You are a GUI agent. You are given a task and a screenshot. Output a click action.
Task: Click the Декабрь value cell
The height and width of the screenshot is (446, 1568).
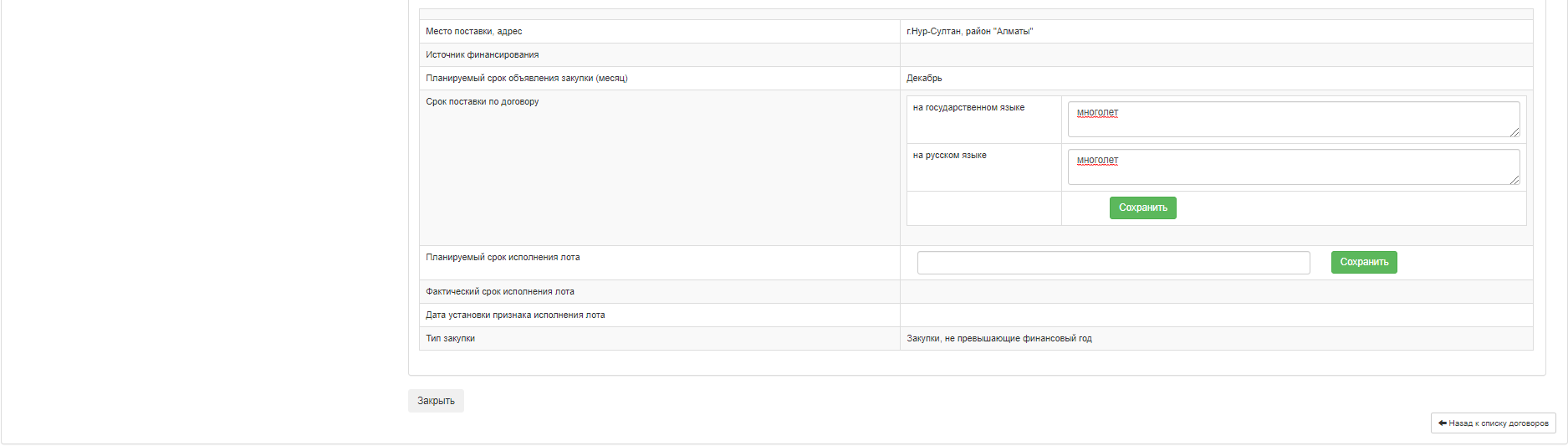(924, 79)
